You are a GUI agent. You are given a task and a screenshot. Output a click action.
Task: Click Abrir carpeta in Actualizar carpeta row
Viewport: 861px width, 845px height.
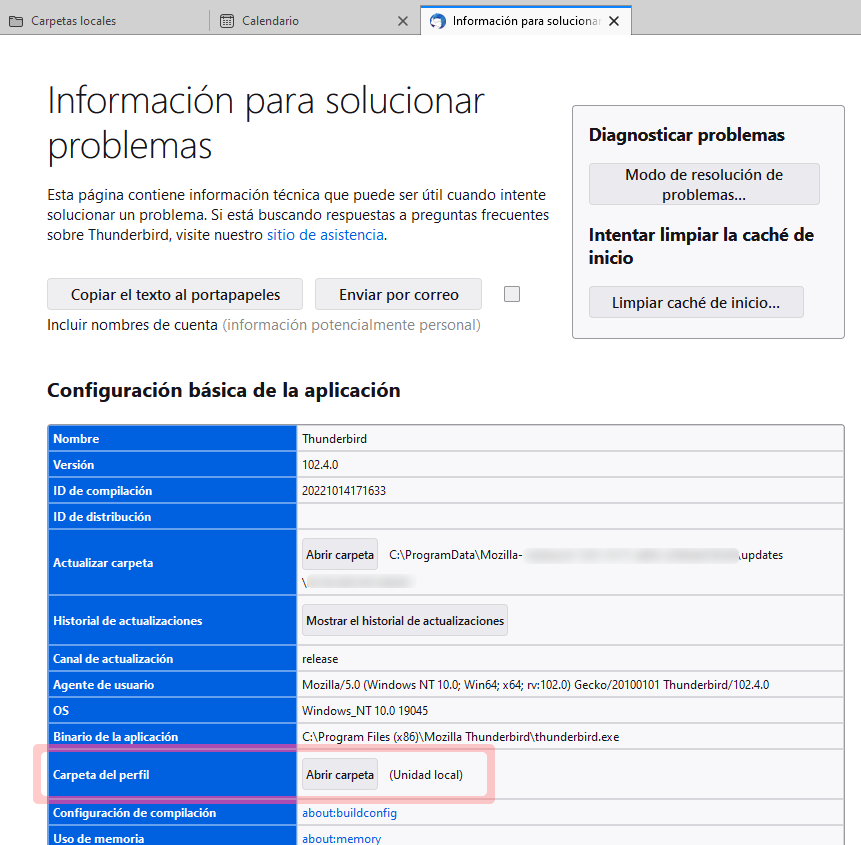(340, 554)
